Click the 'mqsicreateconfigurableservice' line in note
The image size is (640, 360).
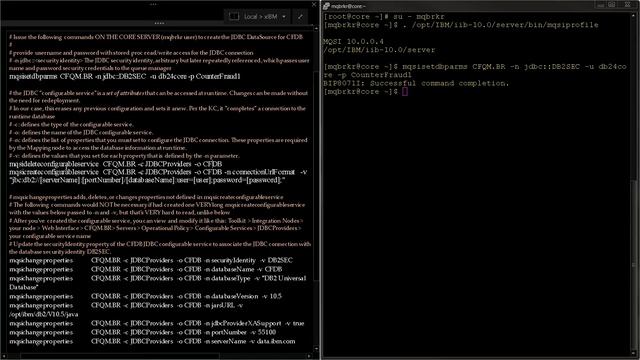[x=158, y=172]
